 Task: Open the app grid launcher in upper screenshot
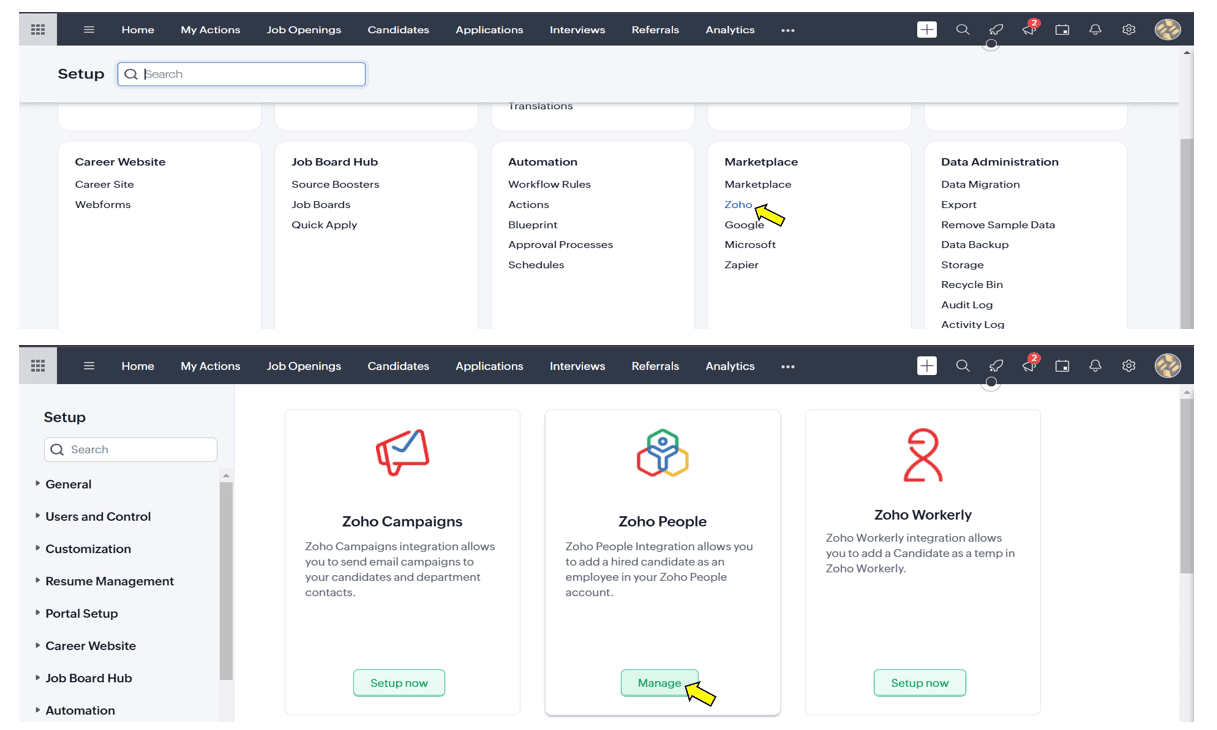(38, 30)
